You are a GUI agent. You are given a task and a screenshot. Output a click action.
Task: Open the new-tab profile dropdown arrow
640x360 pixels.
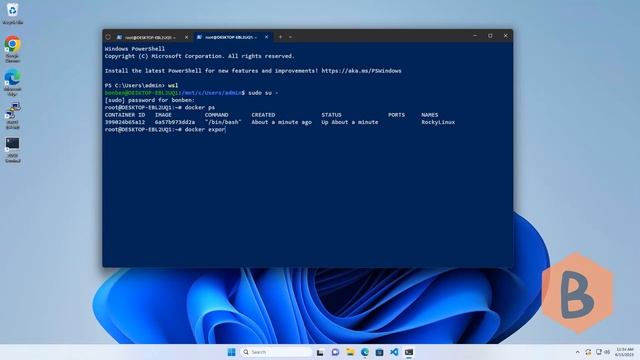click(x=290, y=37)
